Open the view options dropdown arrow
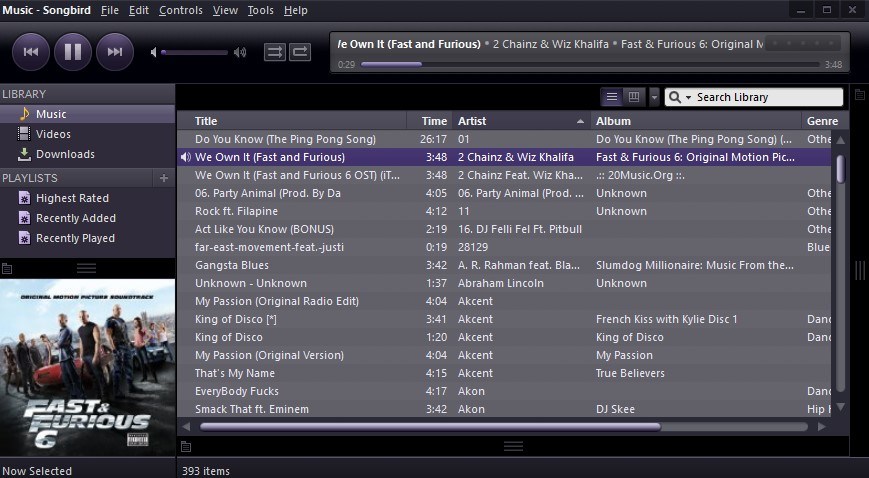 (x=654, y=97)
